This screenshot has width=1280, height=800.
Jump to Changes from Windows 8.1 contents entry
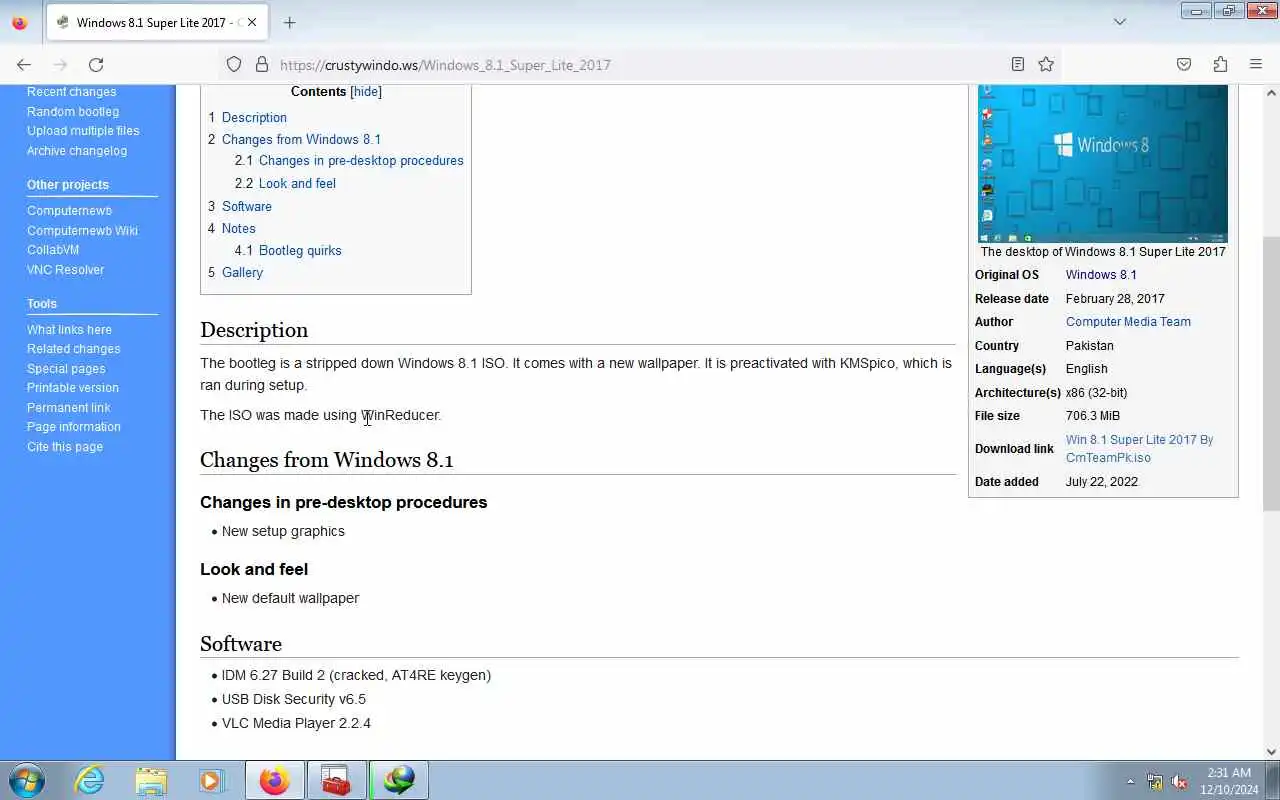tap(301, 139)
